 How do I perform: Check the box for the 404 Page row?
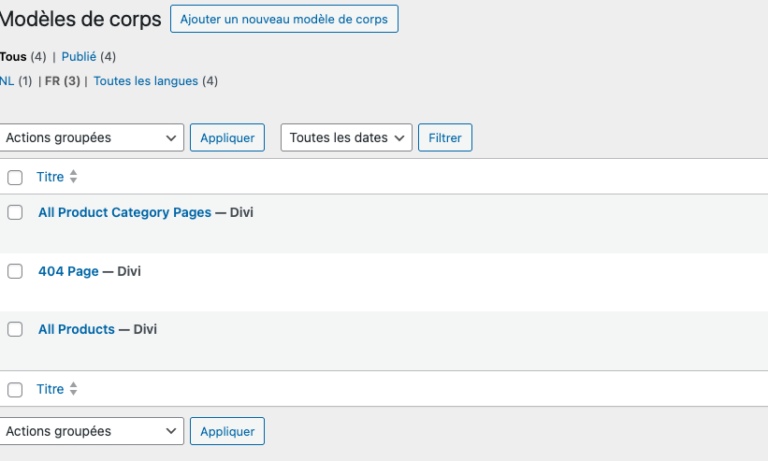click(15, 271)
